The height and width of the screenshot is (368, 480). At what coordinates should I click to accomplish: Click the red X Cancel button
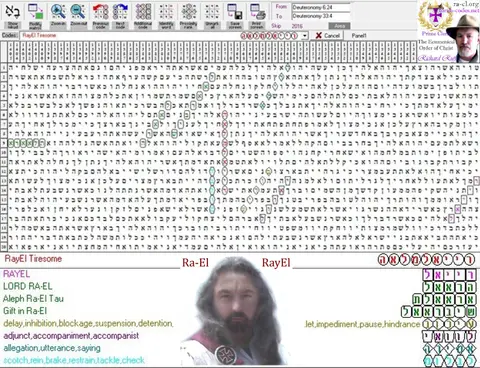coord(328,36)
